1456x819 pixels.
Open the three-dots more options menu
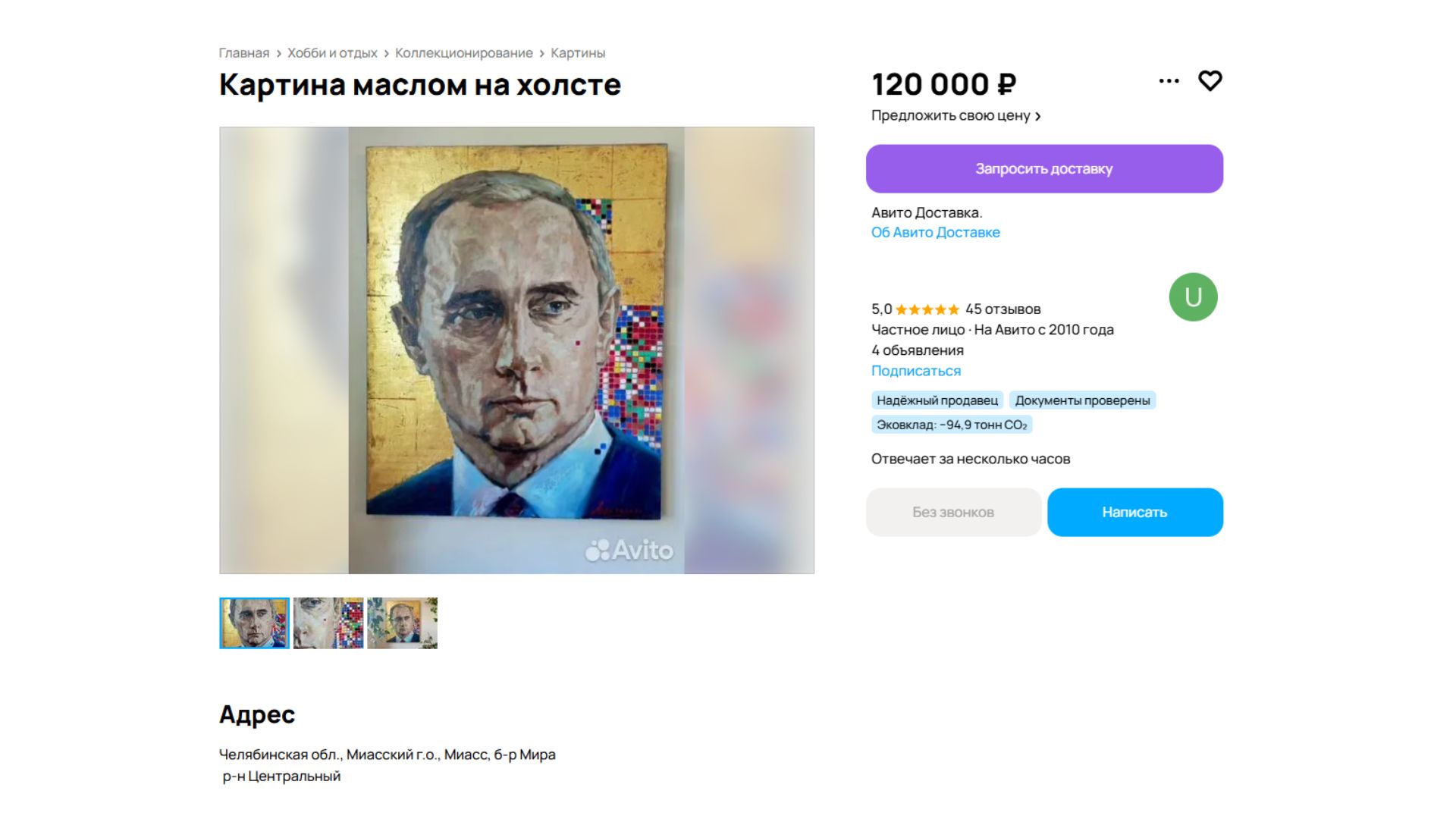point(1169,80)
